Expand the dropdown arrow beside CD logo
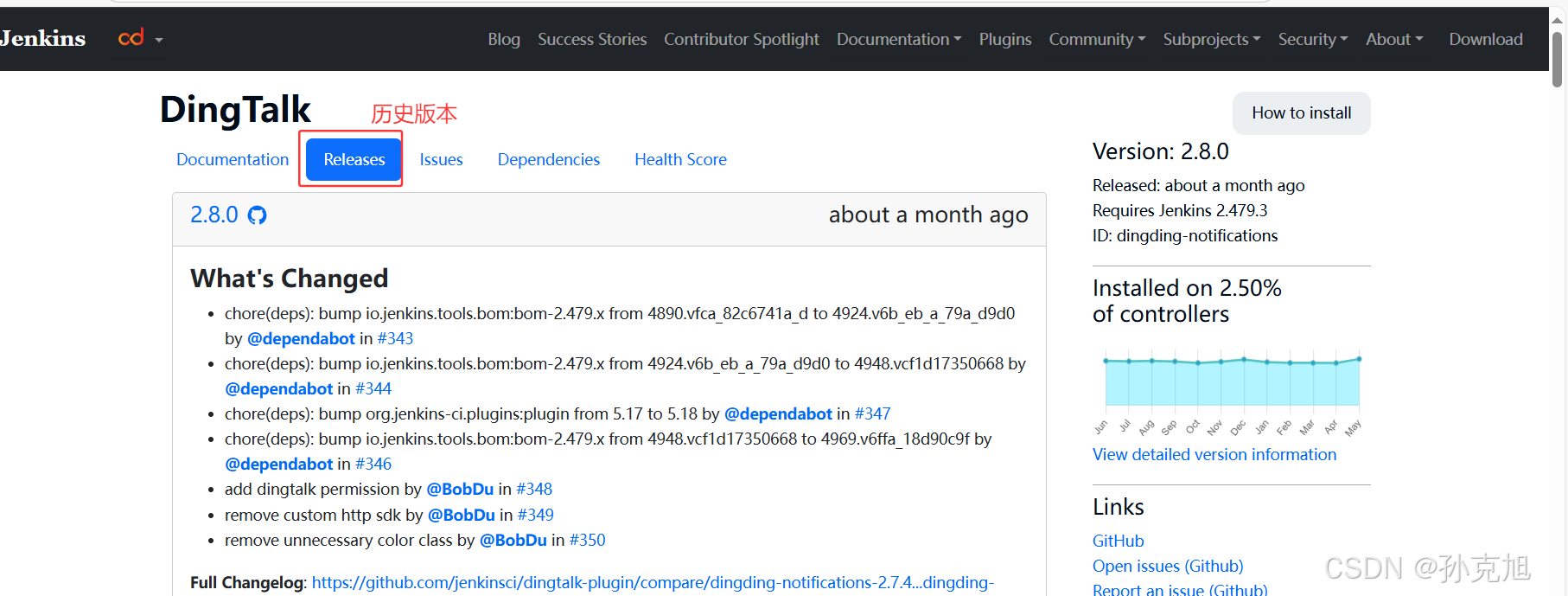 pyautogui.click(x=159, y=40)
